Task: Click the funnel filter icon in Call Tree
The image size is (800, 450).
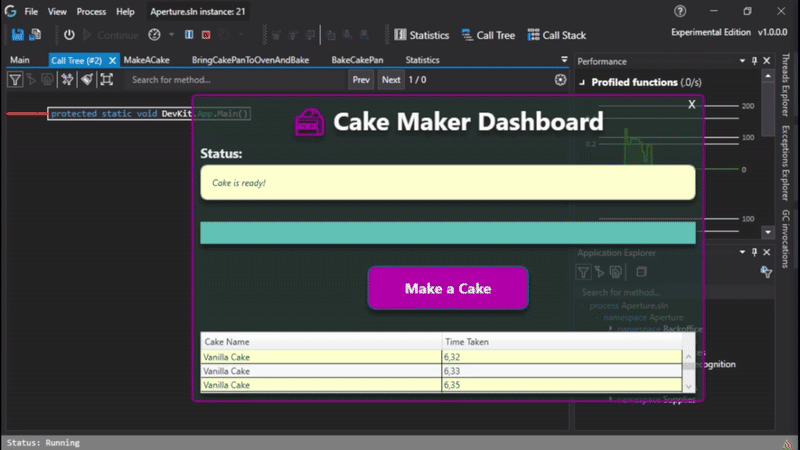Action: [16, 79]
